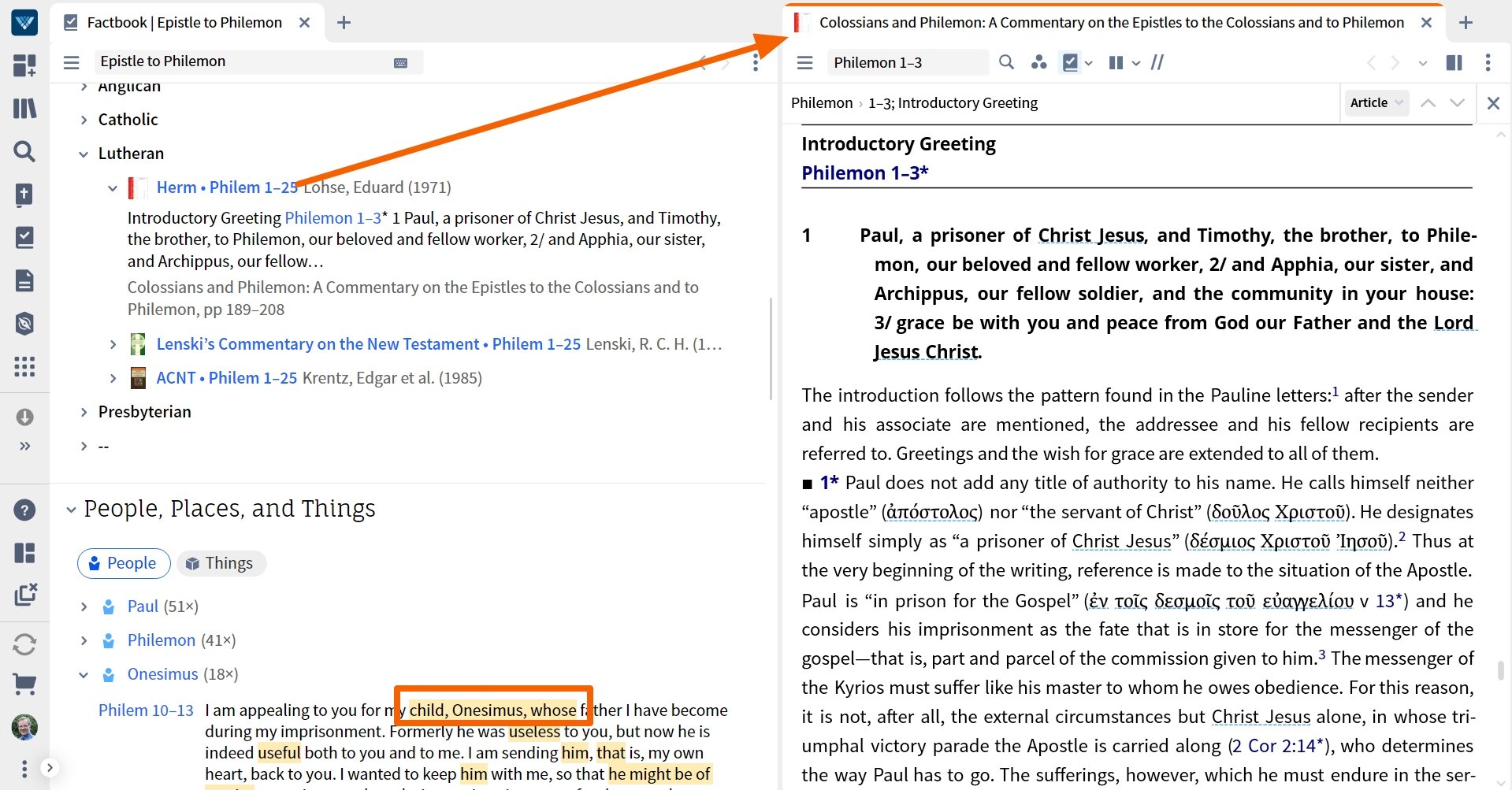Viewport: 1512px width, 790px height.
Task: Add a new tab in right pane
Action: tap(1466, 22)
